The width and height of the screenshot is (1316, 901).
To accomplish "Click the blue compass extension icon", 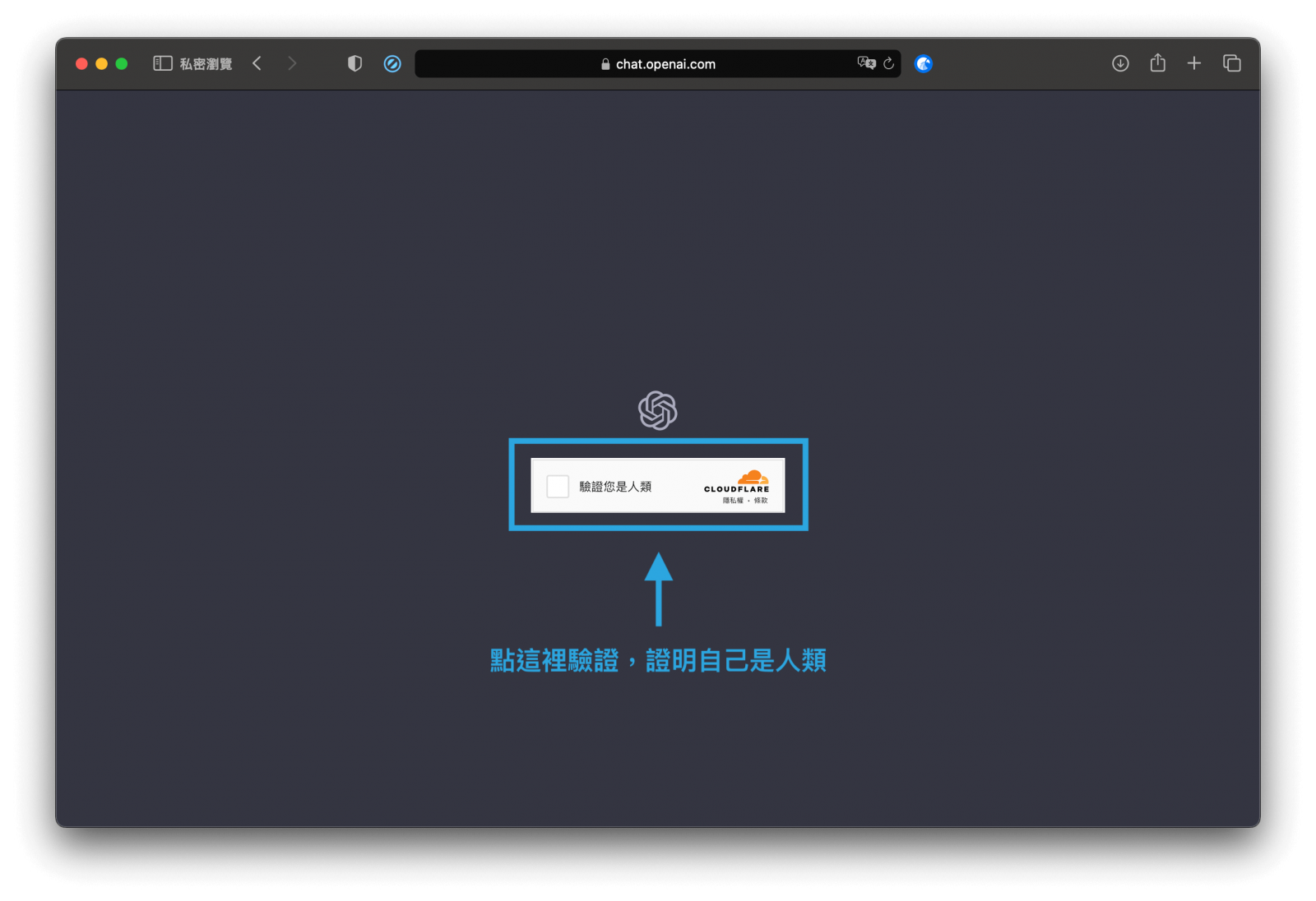I will pos(392,63).
